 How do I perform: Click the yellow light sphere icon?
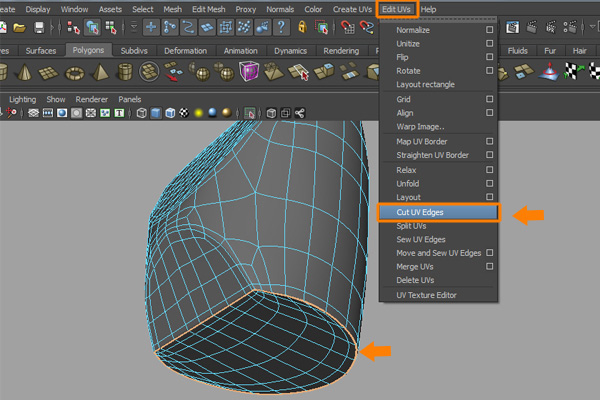coord(199,113)
